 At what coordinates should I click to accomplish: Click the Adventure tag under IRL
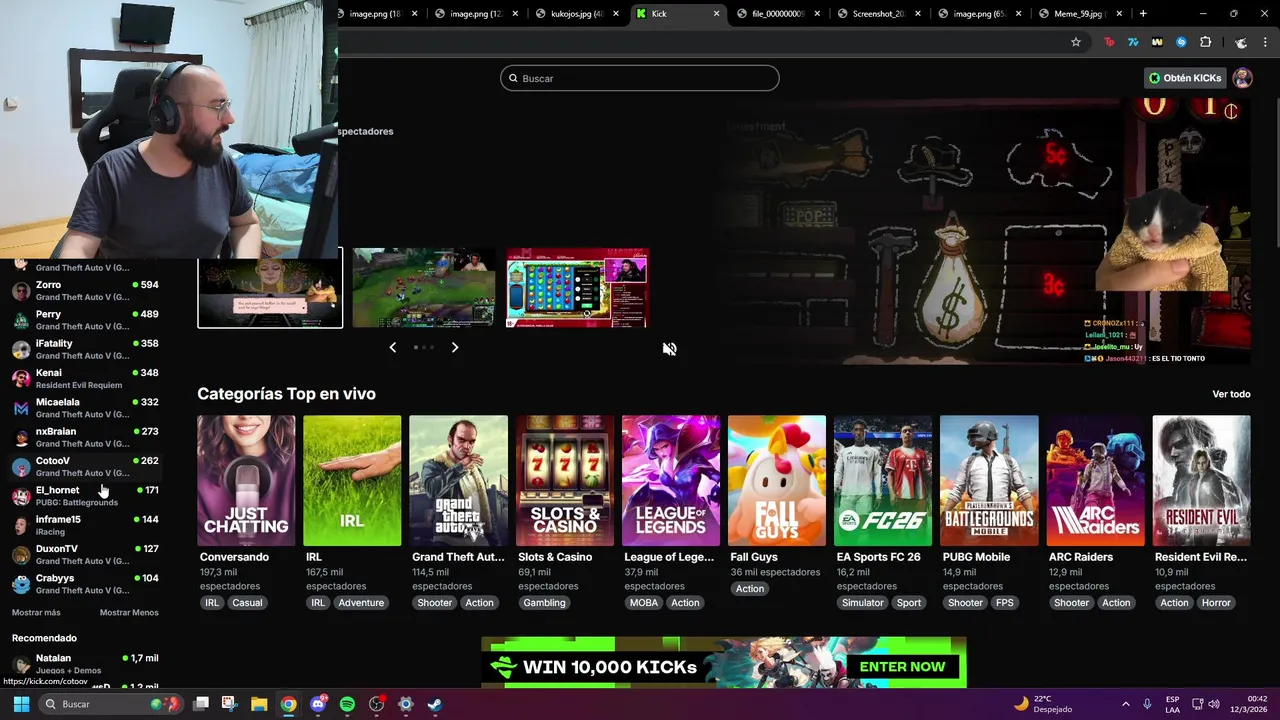[x=361, y=603]
